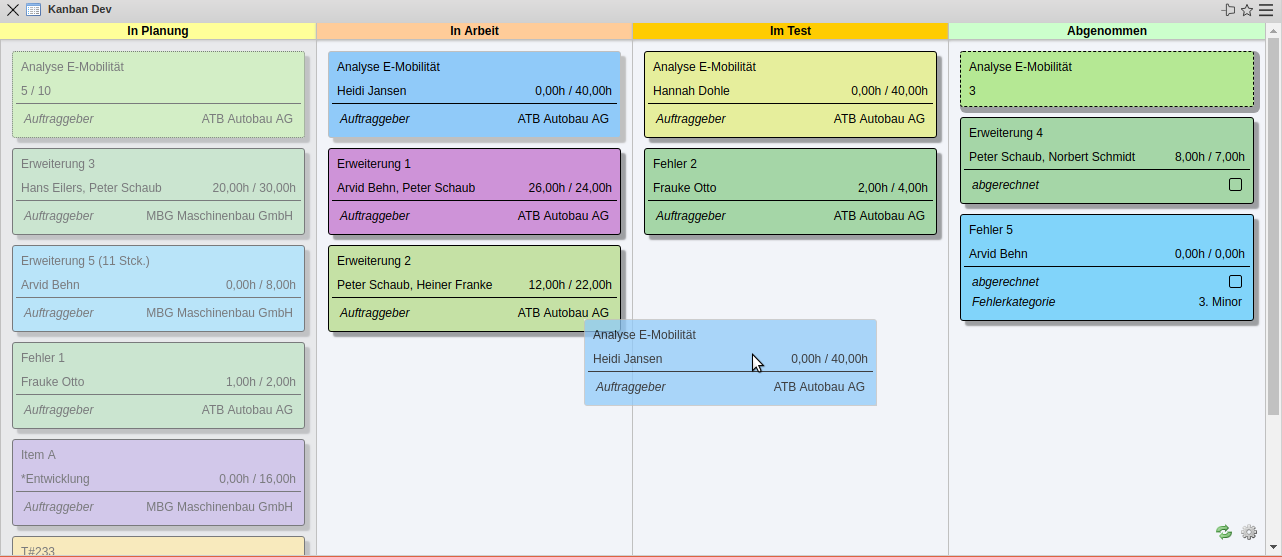Click assignee Peter Schaub, Heiner Franke
The width and height of the screenshot is (1282, 557).
[x=415, y=285]
